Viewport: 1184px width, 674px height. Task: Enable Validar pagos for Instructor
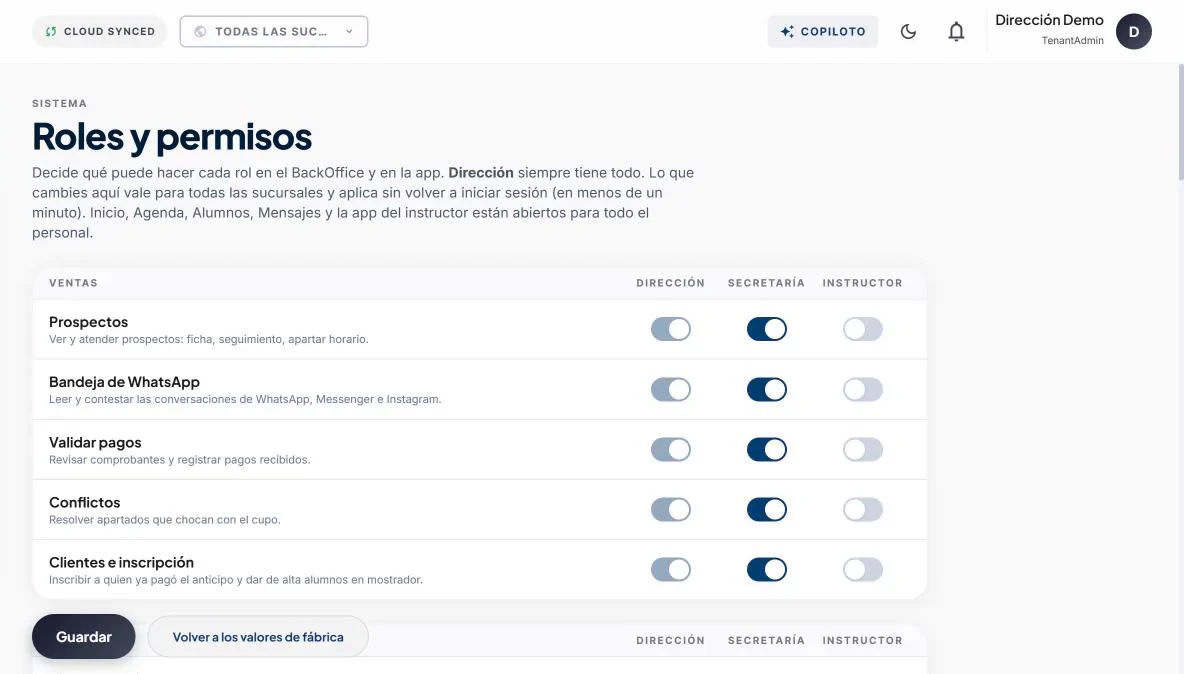tap(862, 450)
